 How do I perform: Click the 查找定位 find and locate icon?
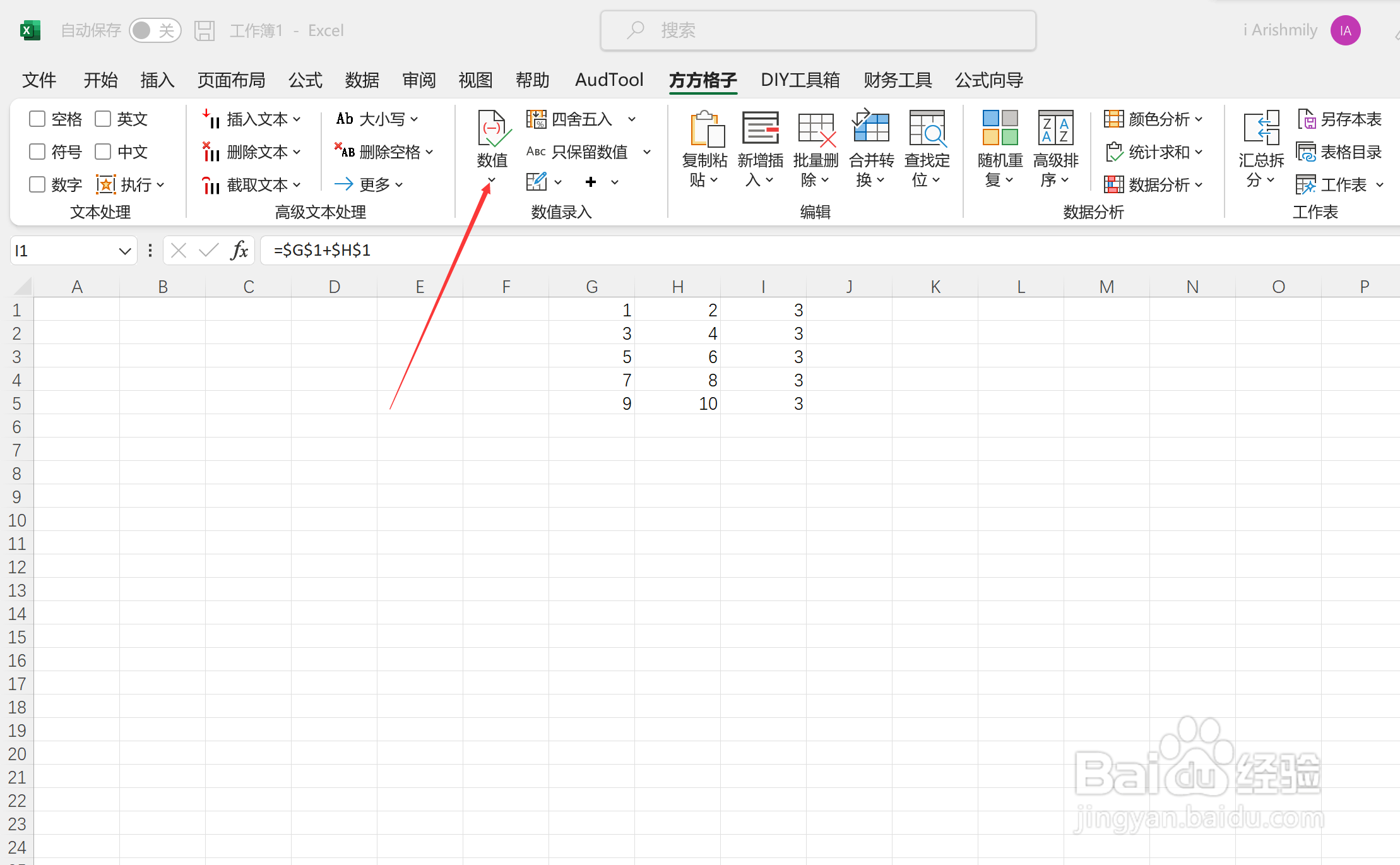(x=927, y=129)
